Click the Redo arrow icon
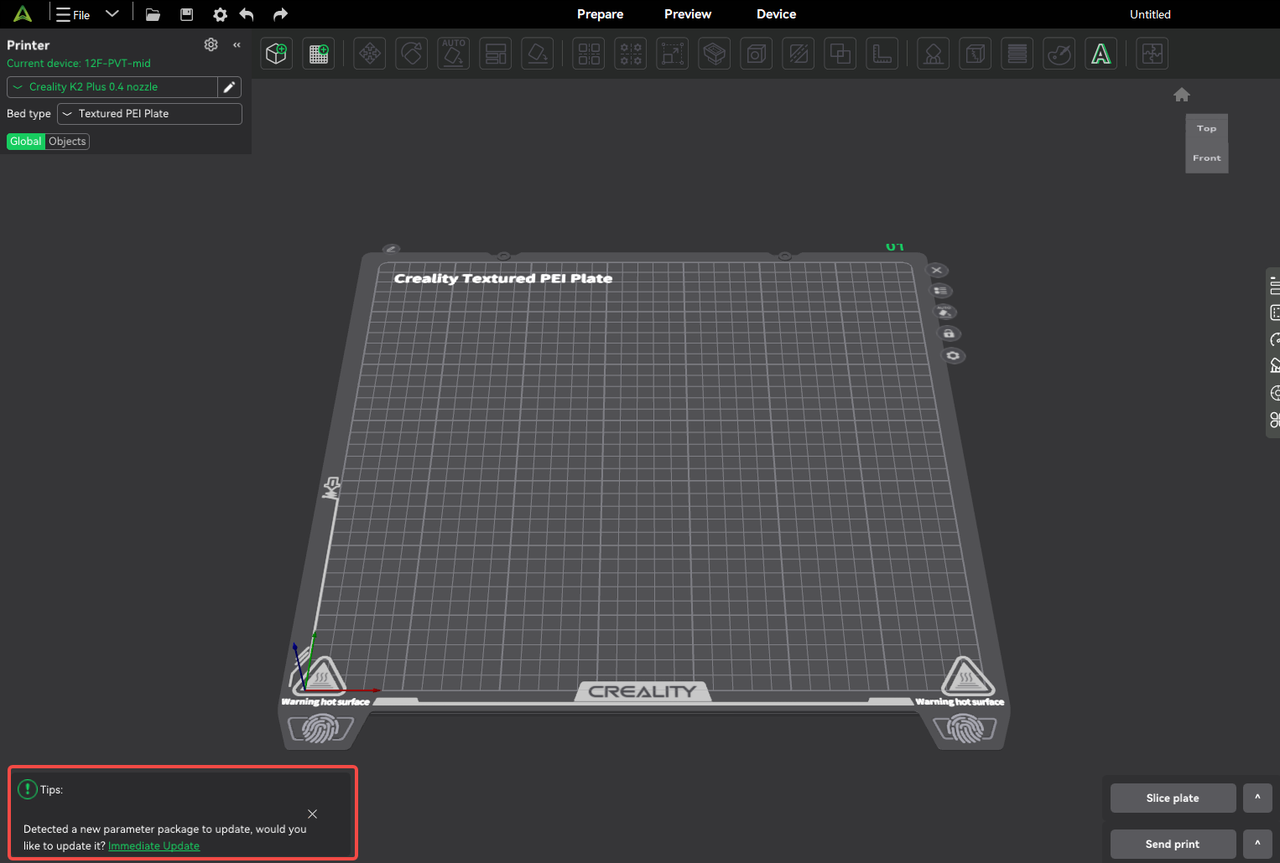Image resolution: width=1280 pixels, height=863 pixels. point(280,14)
